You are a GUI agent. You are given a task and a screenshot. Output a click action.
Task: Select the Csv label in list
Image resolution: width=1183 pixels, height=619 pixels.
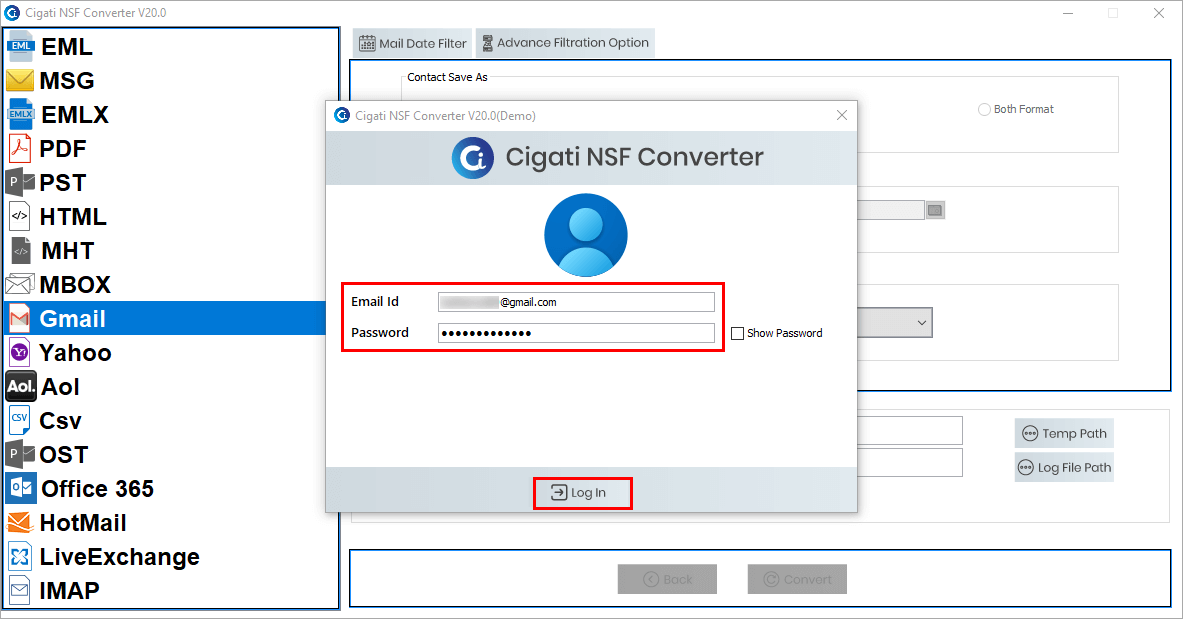point(60,420)
